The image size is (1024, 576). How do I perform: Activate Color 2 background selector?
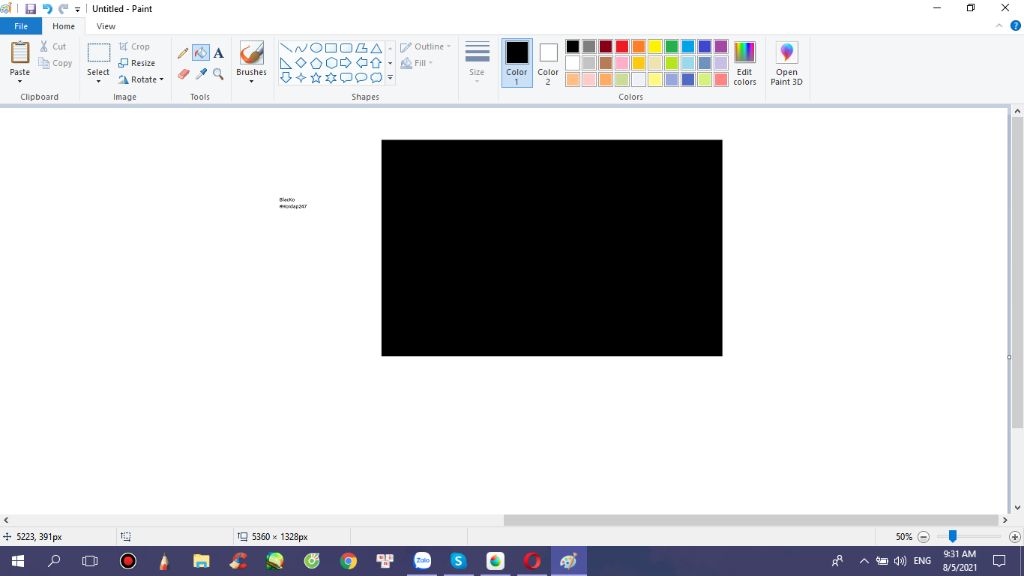coord(548,63)
